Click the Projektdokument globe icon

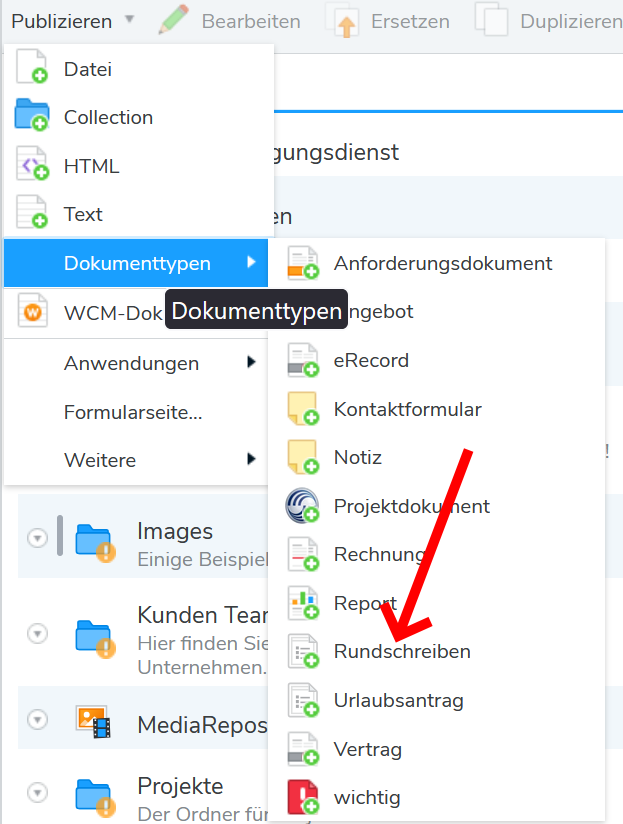[303, 506]
